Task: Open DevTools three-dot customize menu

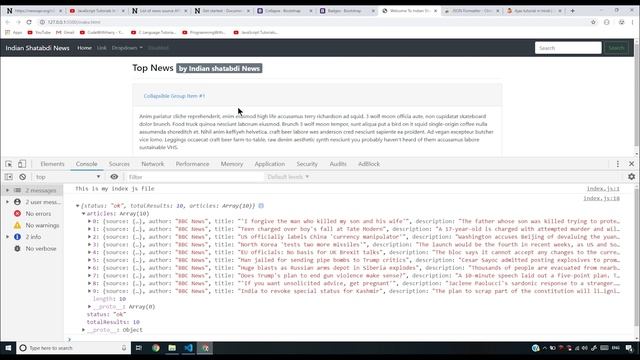Action: [x=618, y=164]
